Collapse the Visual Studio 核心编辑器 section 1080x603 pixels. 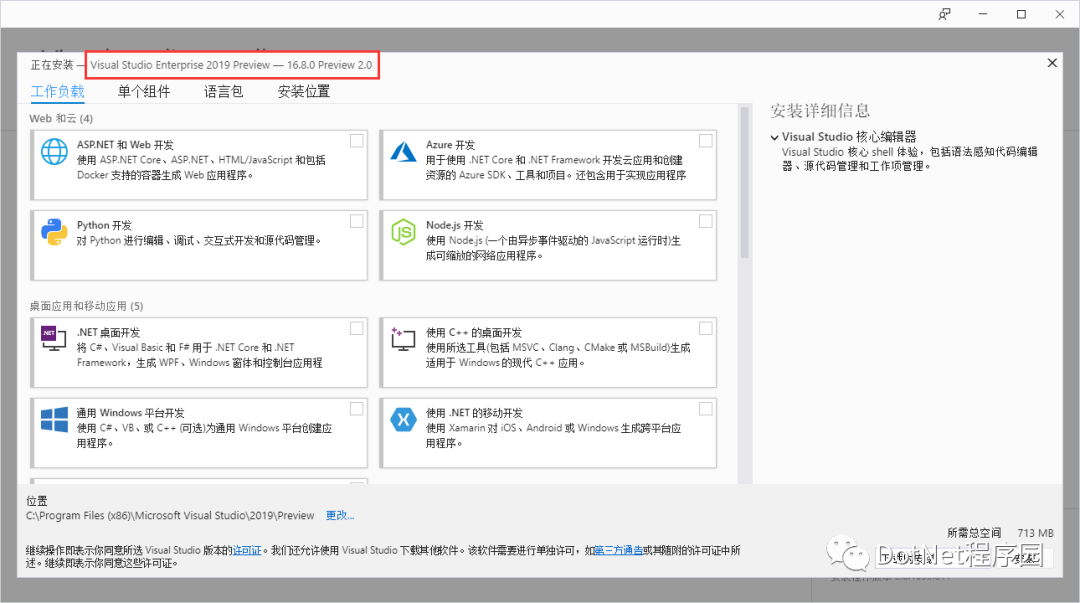coord(775,137)
